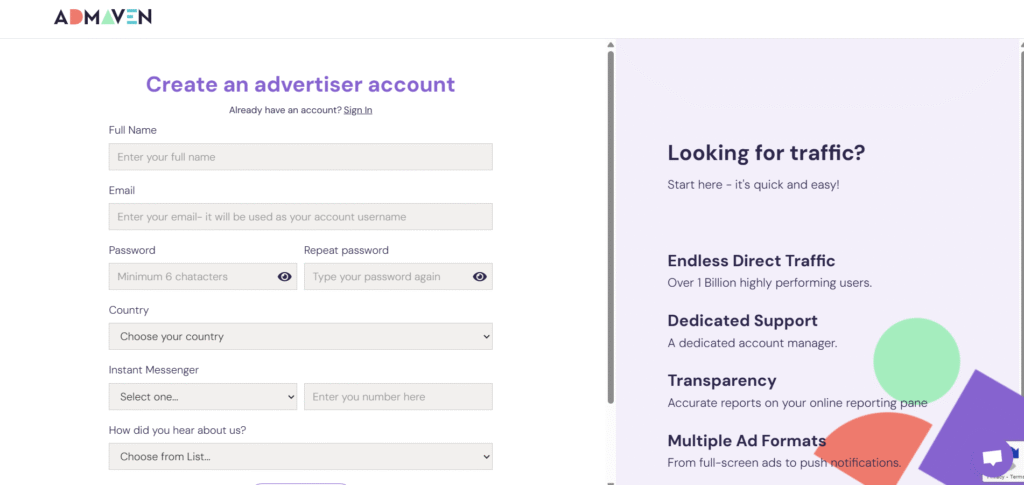Show password using the Password eye icon

click(x=284, y=277)
